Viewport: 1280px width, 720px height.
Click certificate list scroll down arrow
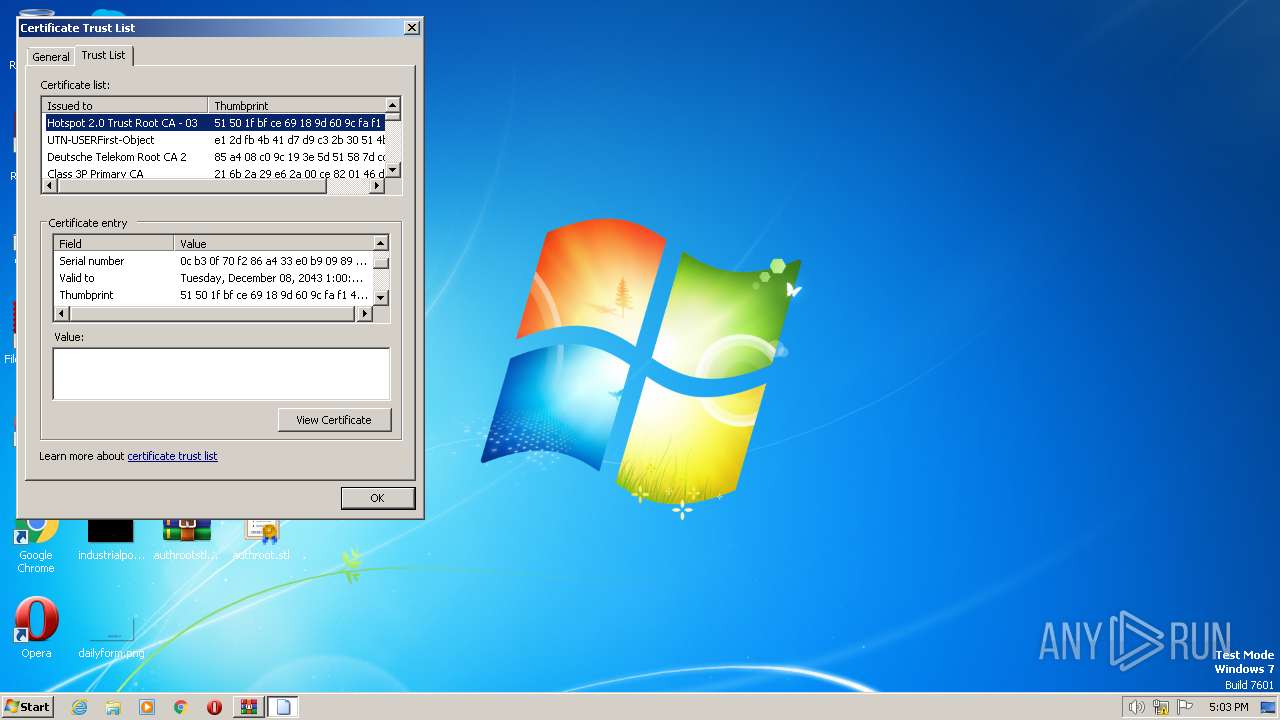[393, 170]
